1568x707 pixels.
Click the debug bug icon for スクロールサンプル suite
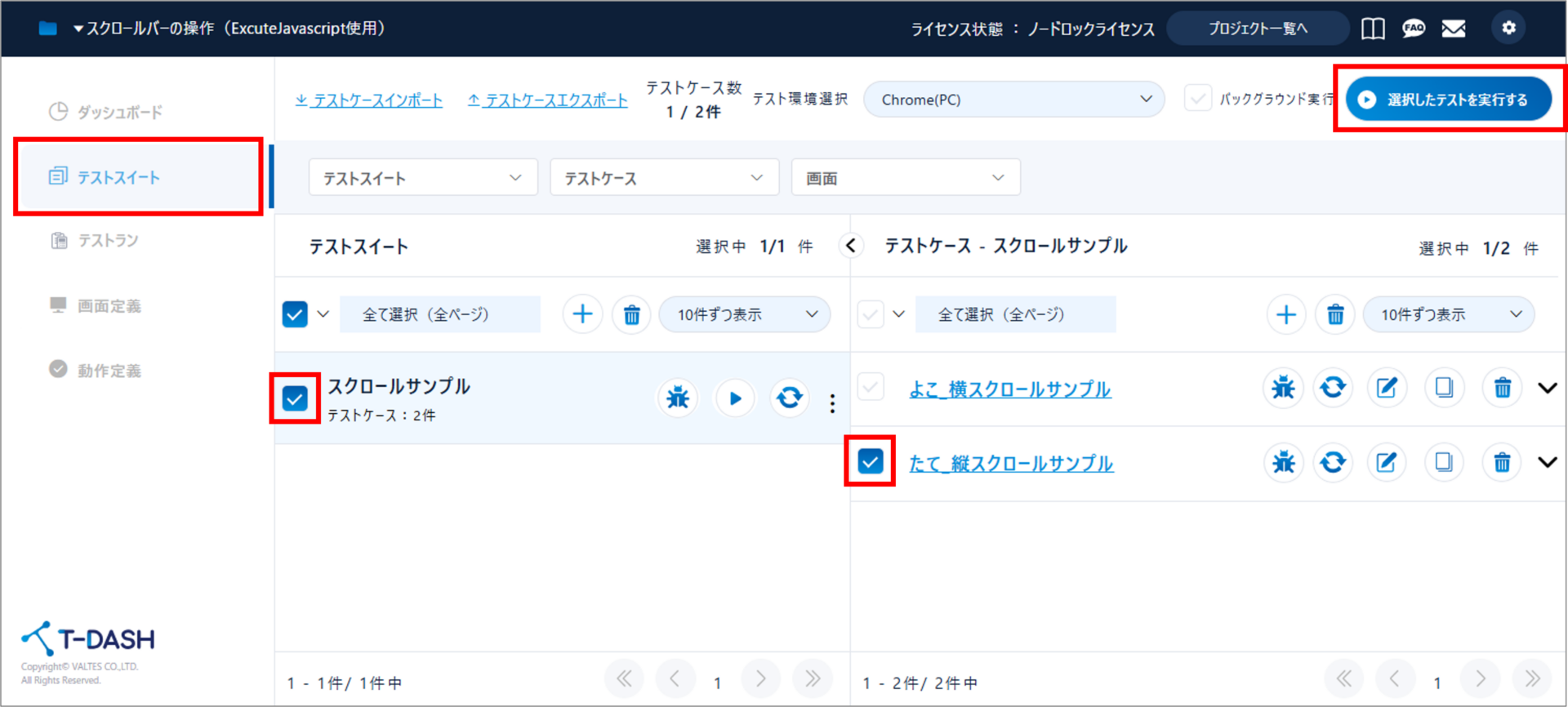click(x=678, y=398)
